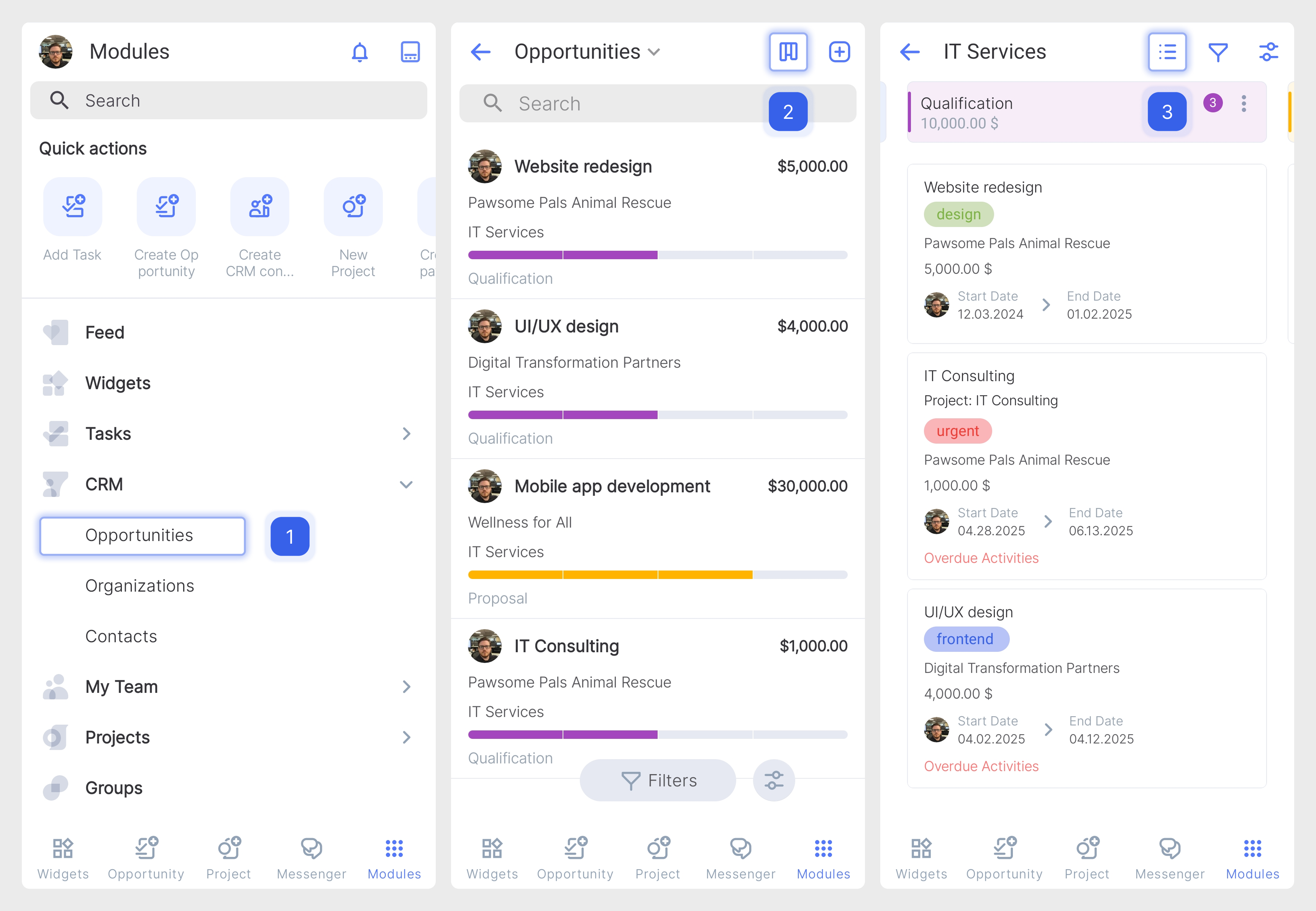Click the Filters button
The width and height of the screenshot is (1316, 911).
point(658,780)
